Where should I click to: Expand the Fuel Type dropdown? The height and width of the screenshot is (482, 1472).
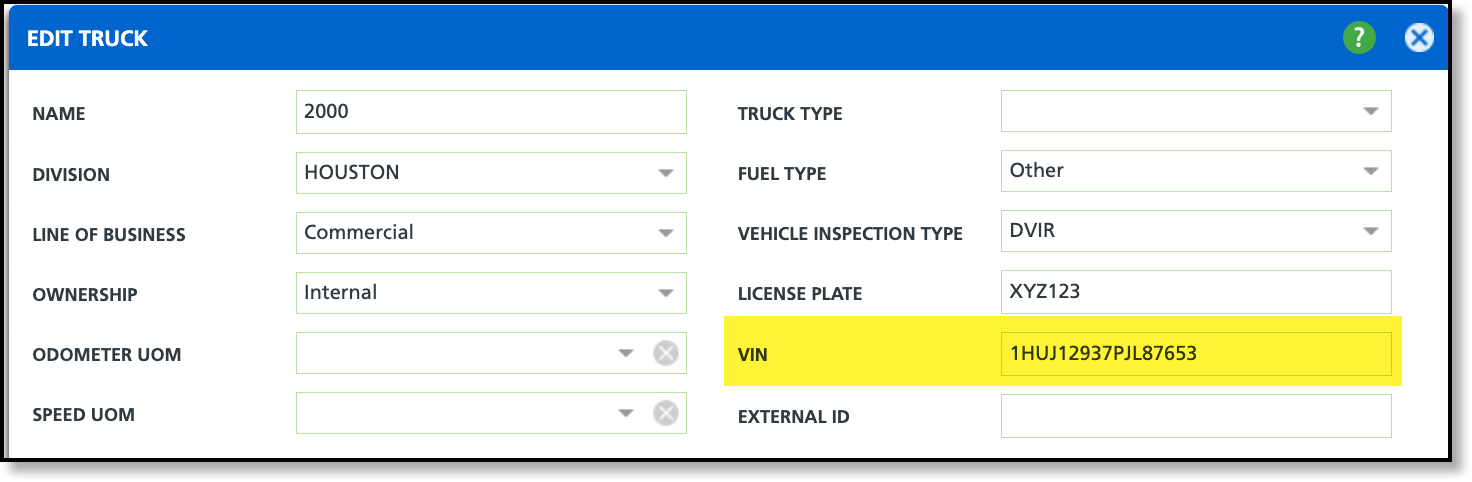[x=1371, y=171]
